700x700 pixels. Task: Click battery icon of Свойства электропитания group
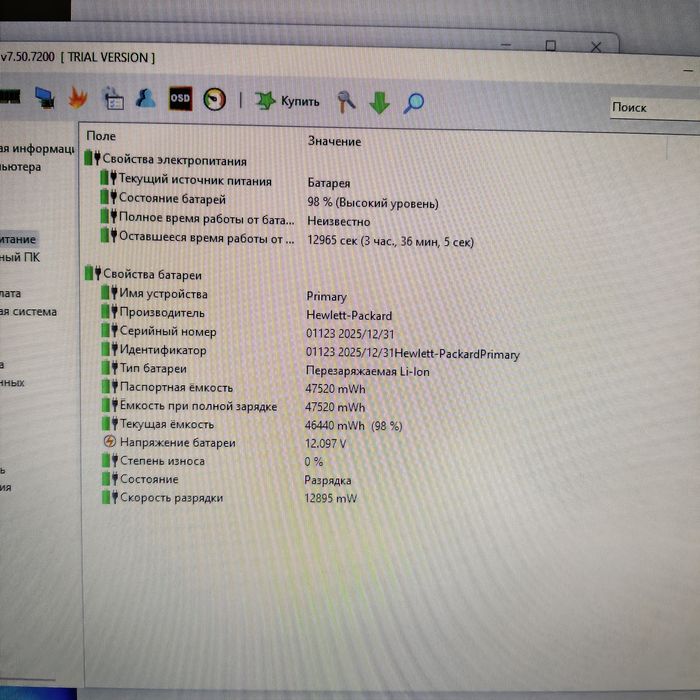coord(92,158)
